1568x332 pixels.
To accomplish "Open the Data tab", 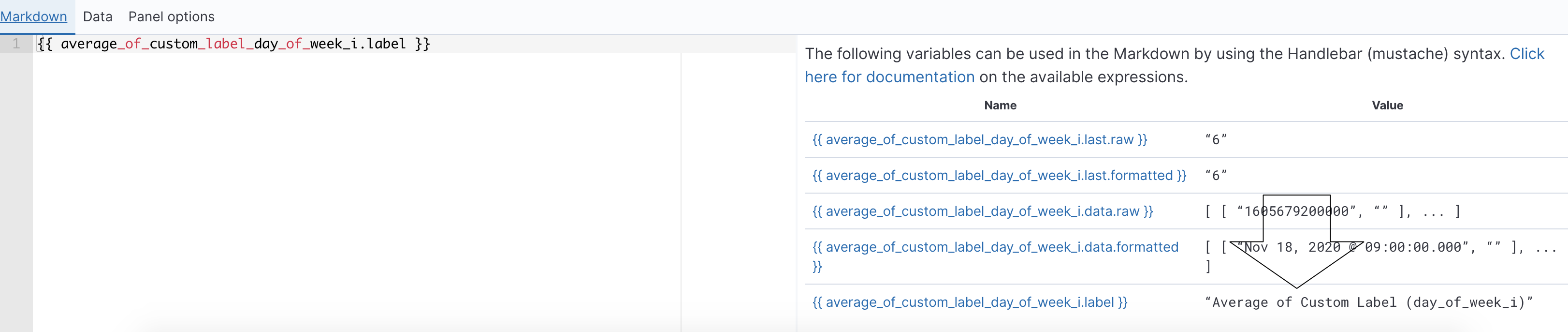I will click(x=97, y=16).
